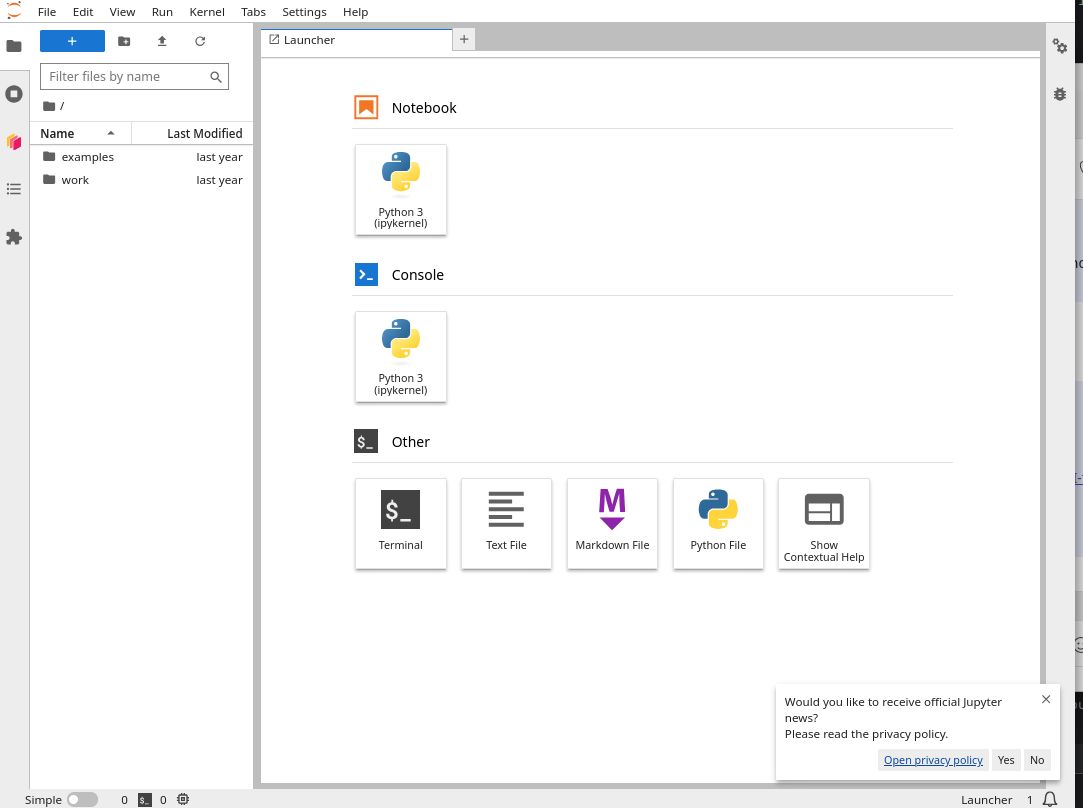
Task: Open the Table of Contents sidebar panel
Action: [14, 189]
